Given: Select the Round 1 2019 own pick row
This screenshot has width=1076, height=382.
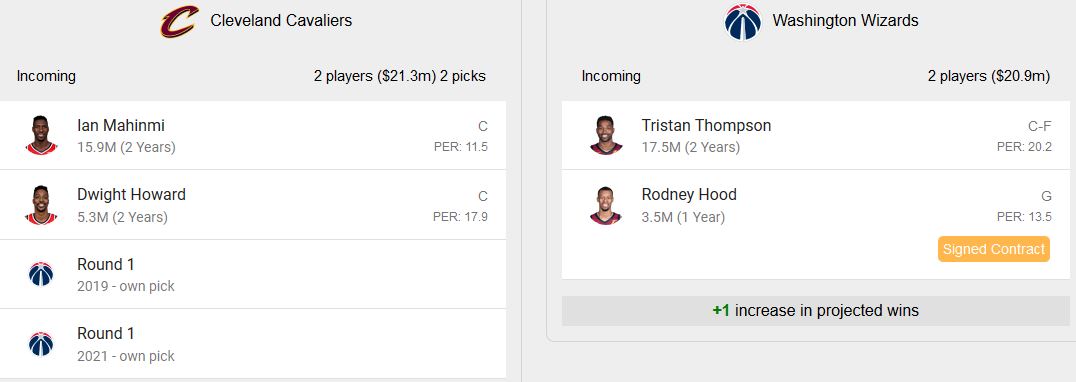Looking at the screenshot, I should pos(253,274).
